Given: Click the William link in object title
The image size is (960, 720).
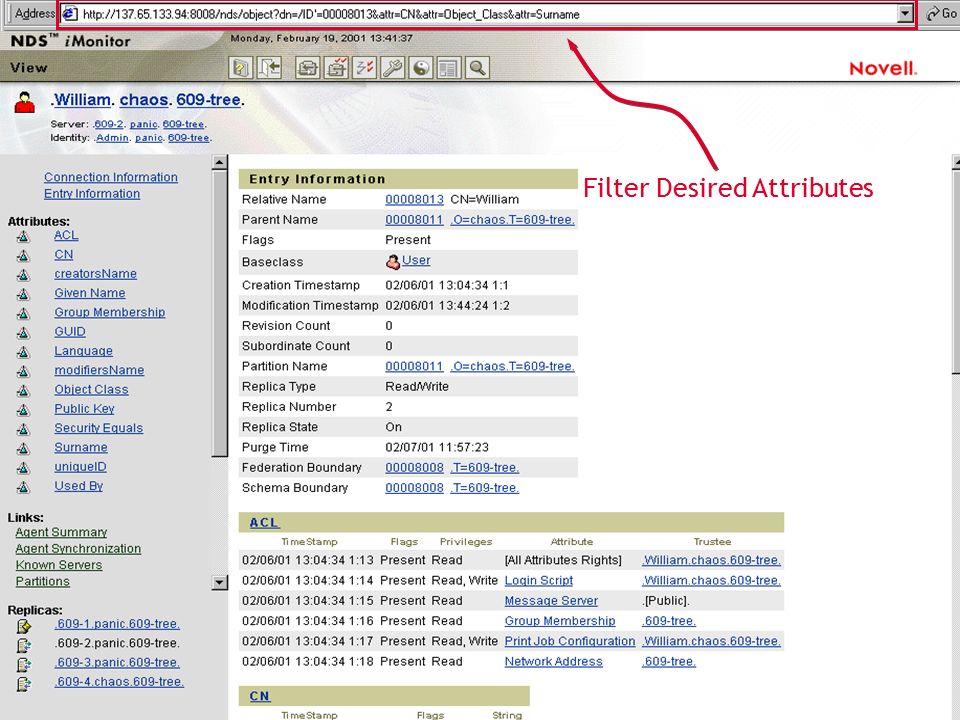Looking at the screenshot, I should pyautogui.click(x=82, y=99).
